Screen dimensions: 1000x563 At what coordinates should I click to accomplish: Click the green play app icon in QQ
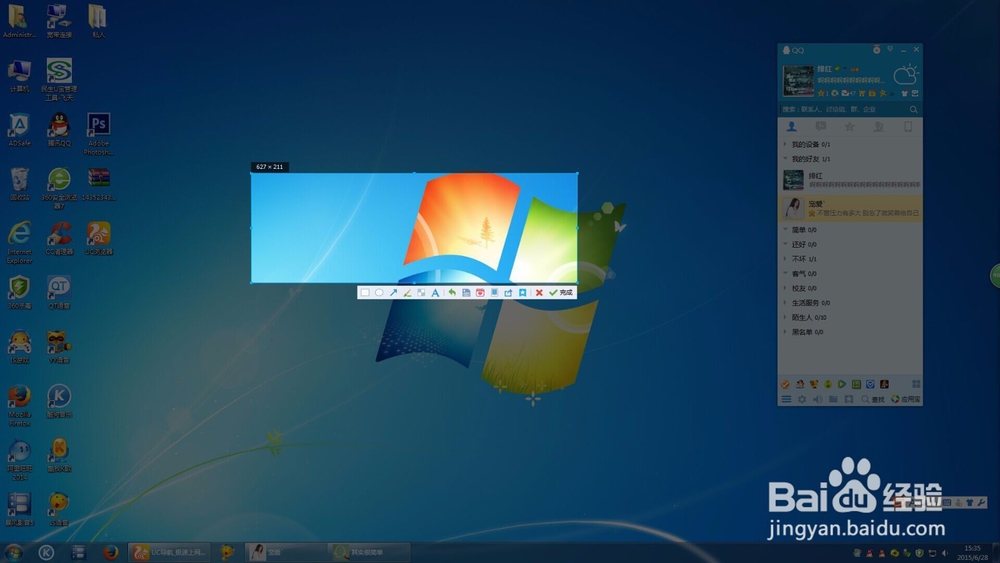pyautogui.click(x=842, y=384)
